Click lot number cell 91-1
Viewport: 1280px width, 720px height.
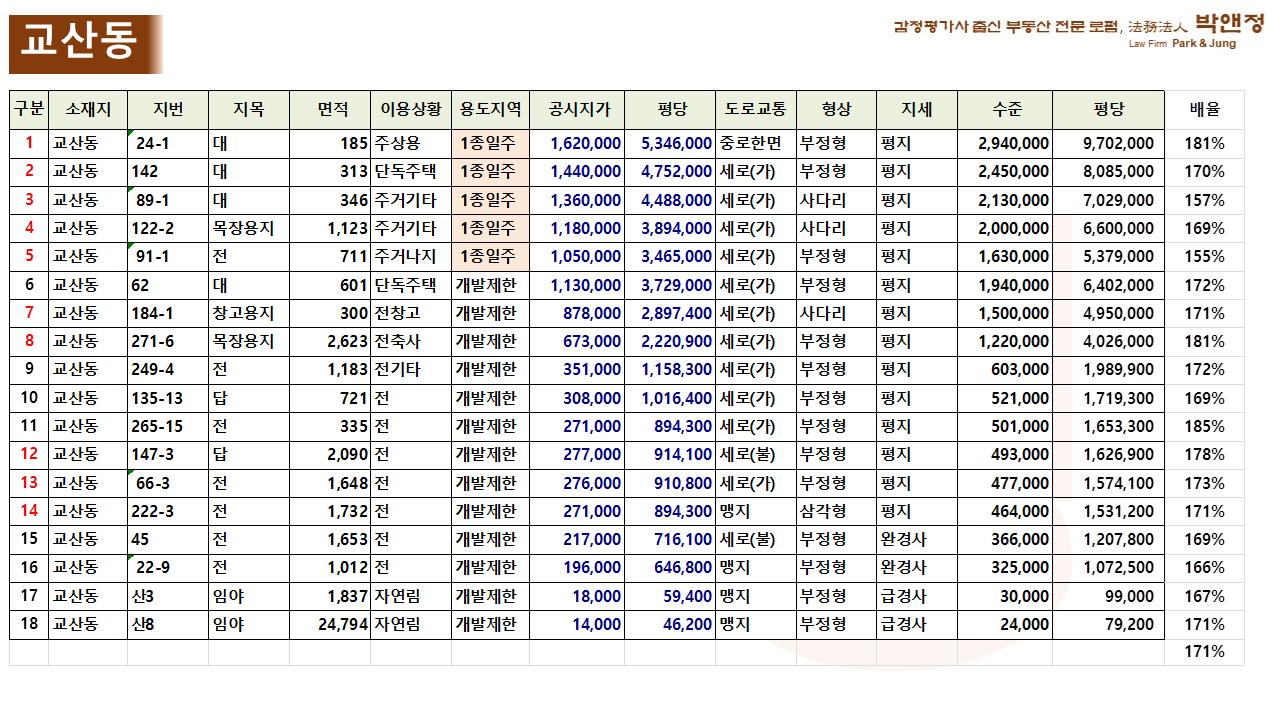168,257
